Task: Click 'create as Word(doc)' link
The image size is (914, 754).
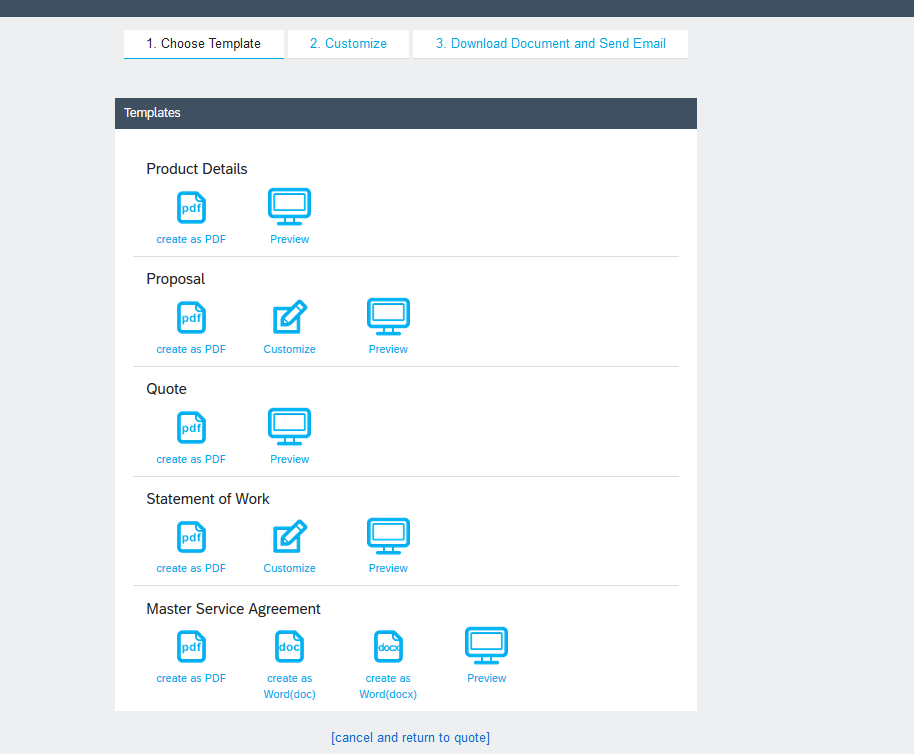Action: click(290, 686)
